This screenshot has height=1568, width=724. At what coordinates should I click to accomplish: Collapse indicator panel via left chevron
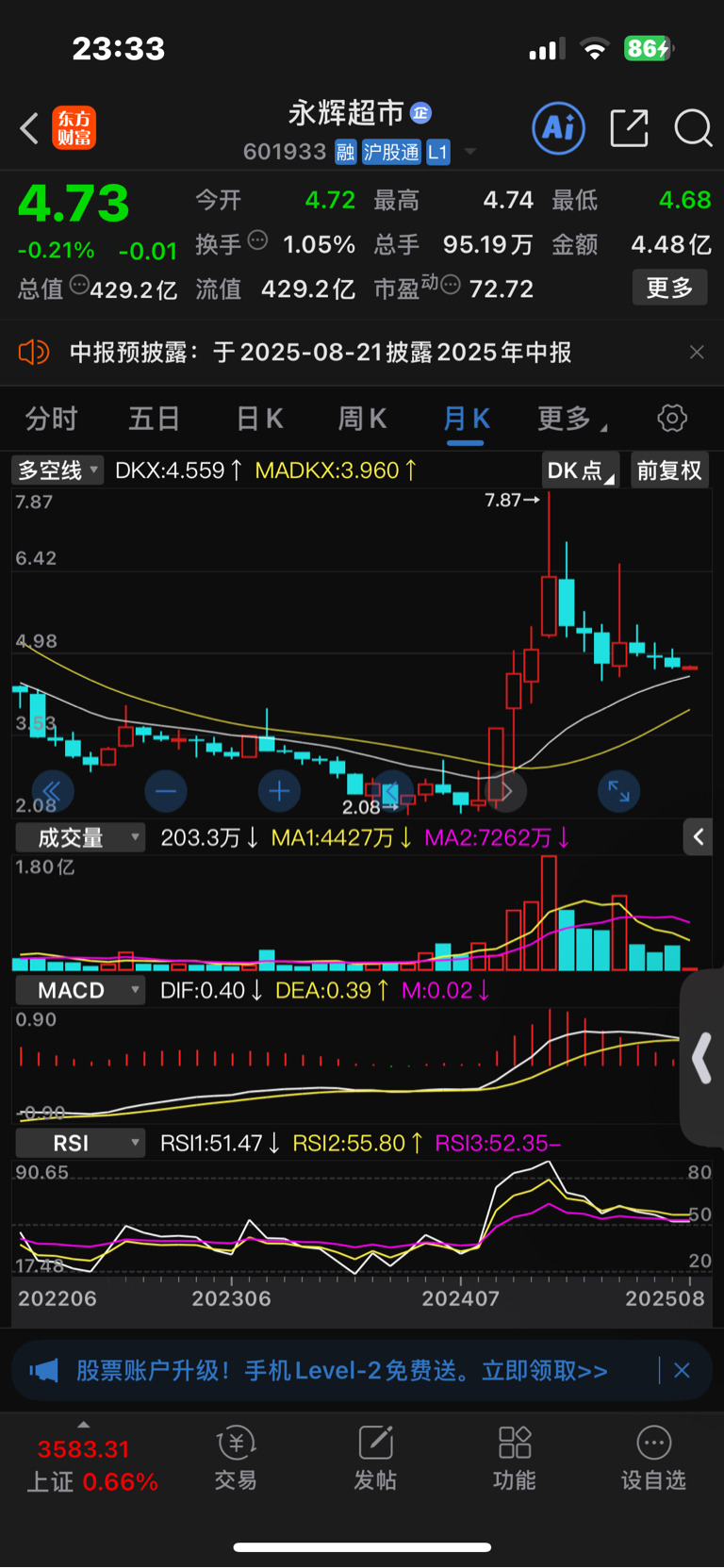698,836
